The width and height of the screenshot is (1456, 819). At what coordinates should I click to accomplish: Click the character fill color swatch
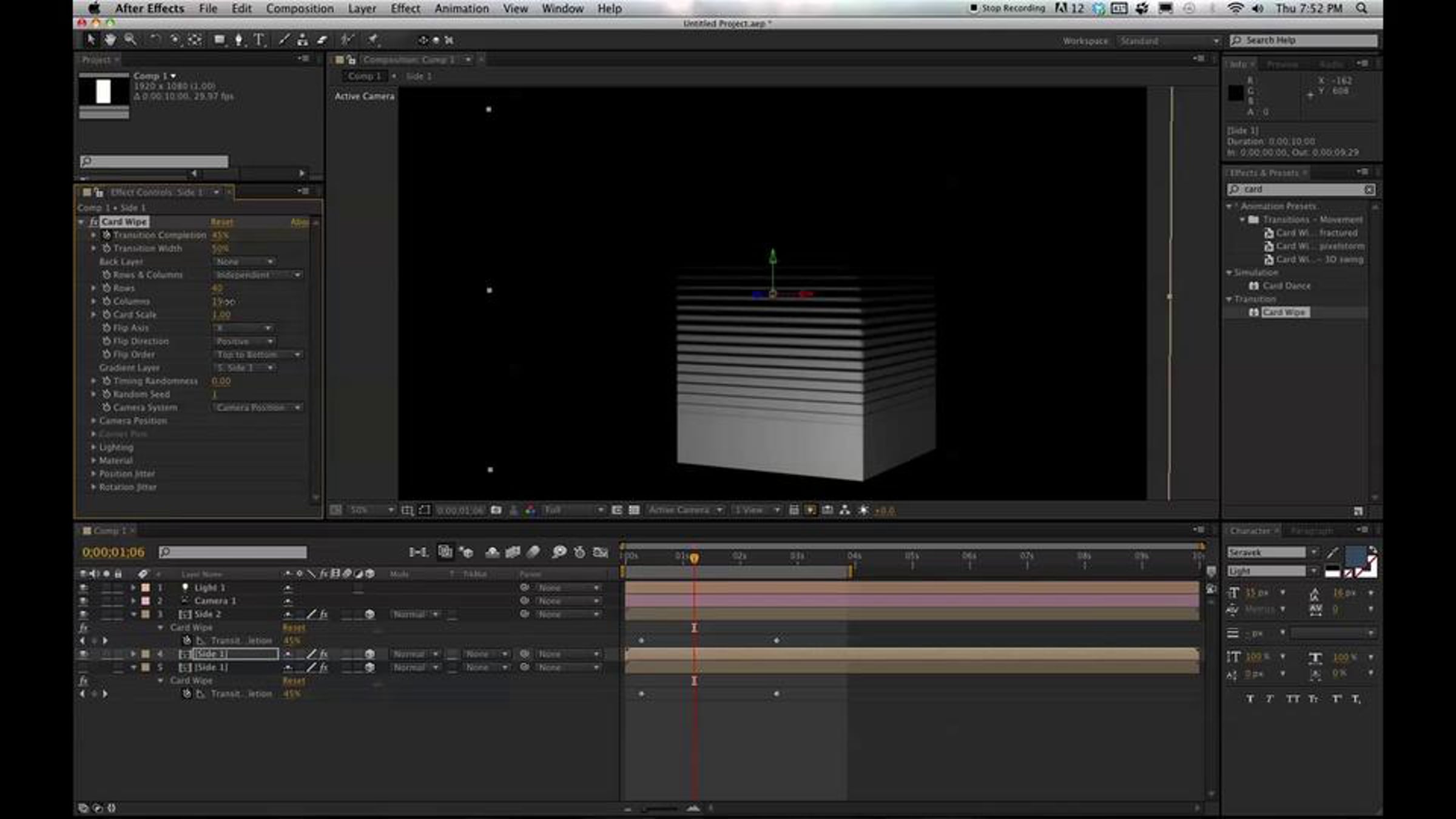point(1355,555)
